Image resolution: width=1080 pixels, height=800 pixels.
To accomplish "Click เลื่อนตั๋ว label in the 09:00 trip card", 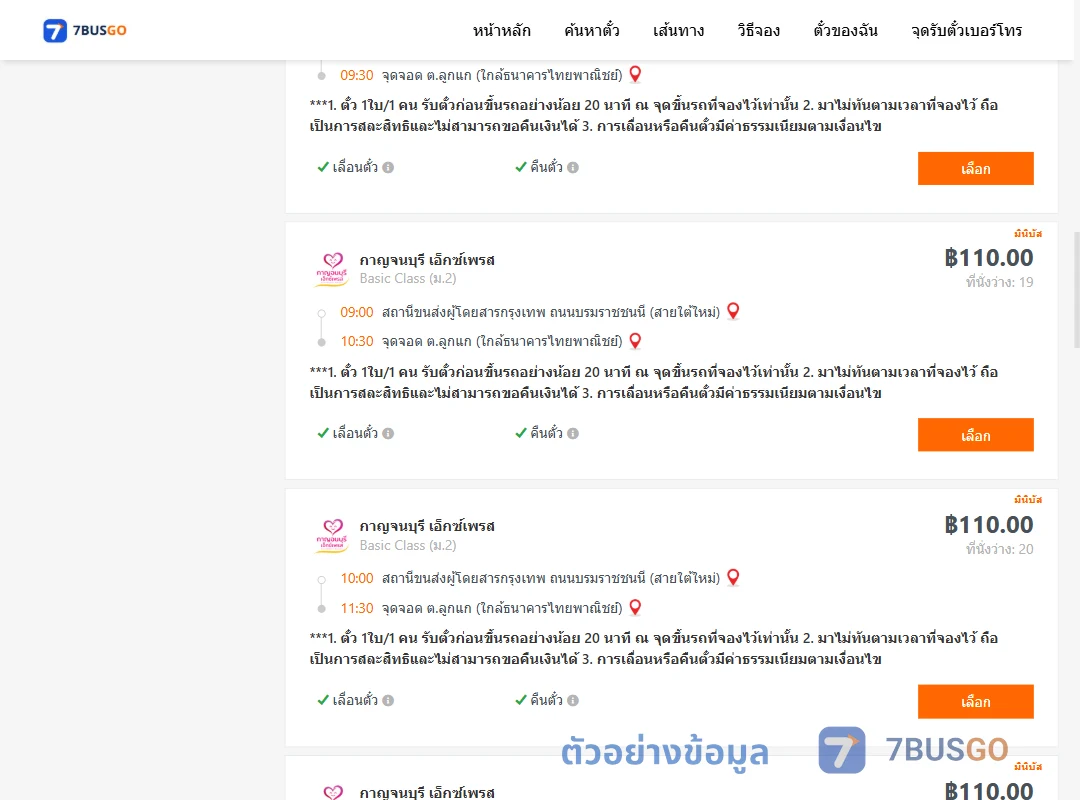I will [x=355, y=433].
